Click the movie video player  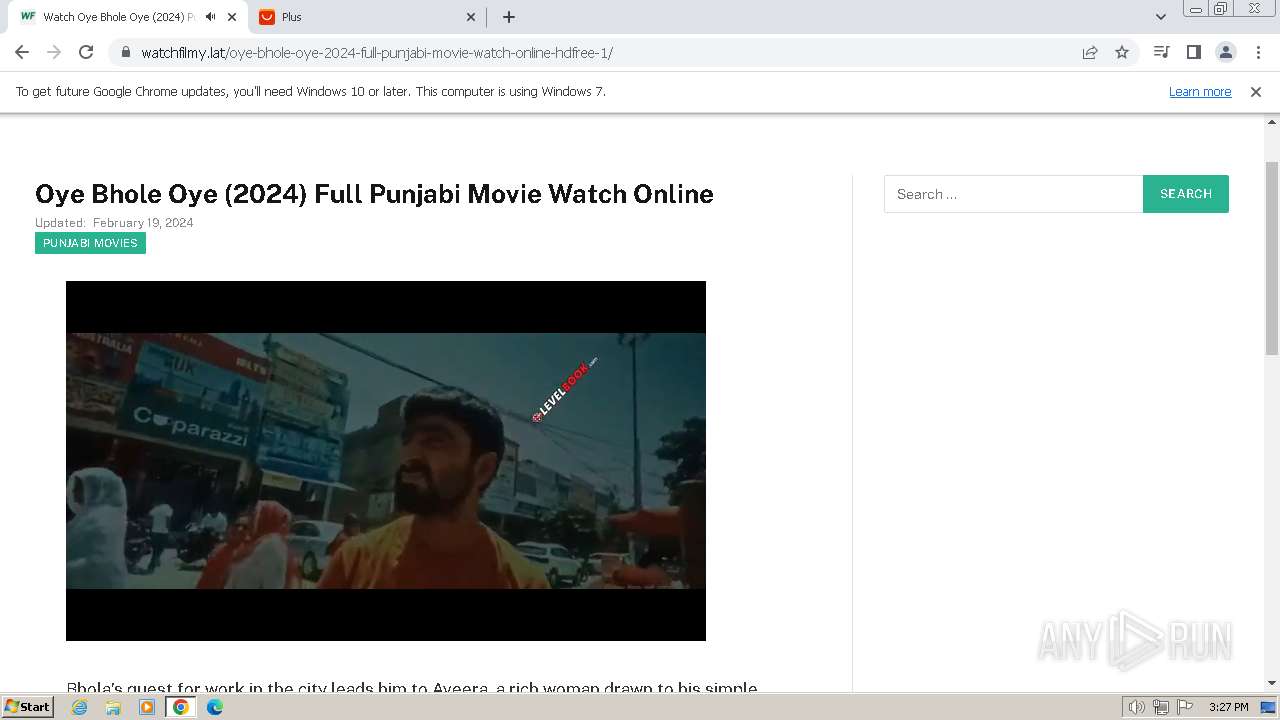point(386,461)
